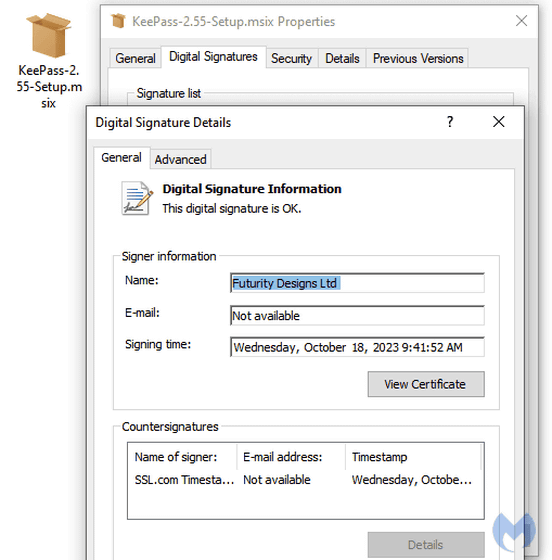
Task: Click the package icon in the Properties title bar
Action: [x=118, y=21]
